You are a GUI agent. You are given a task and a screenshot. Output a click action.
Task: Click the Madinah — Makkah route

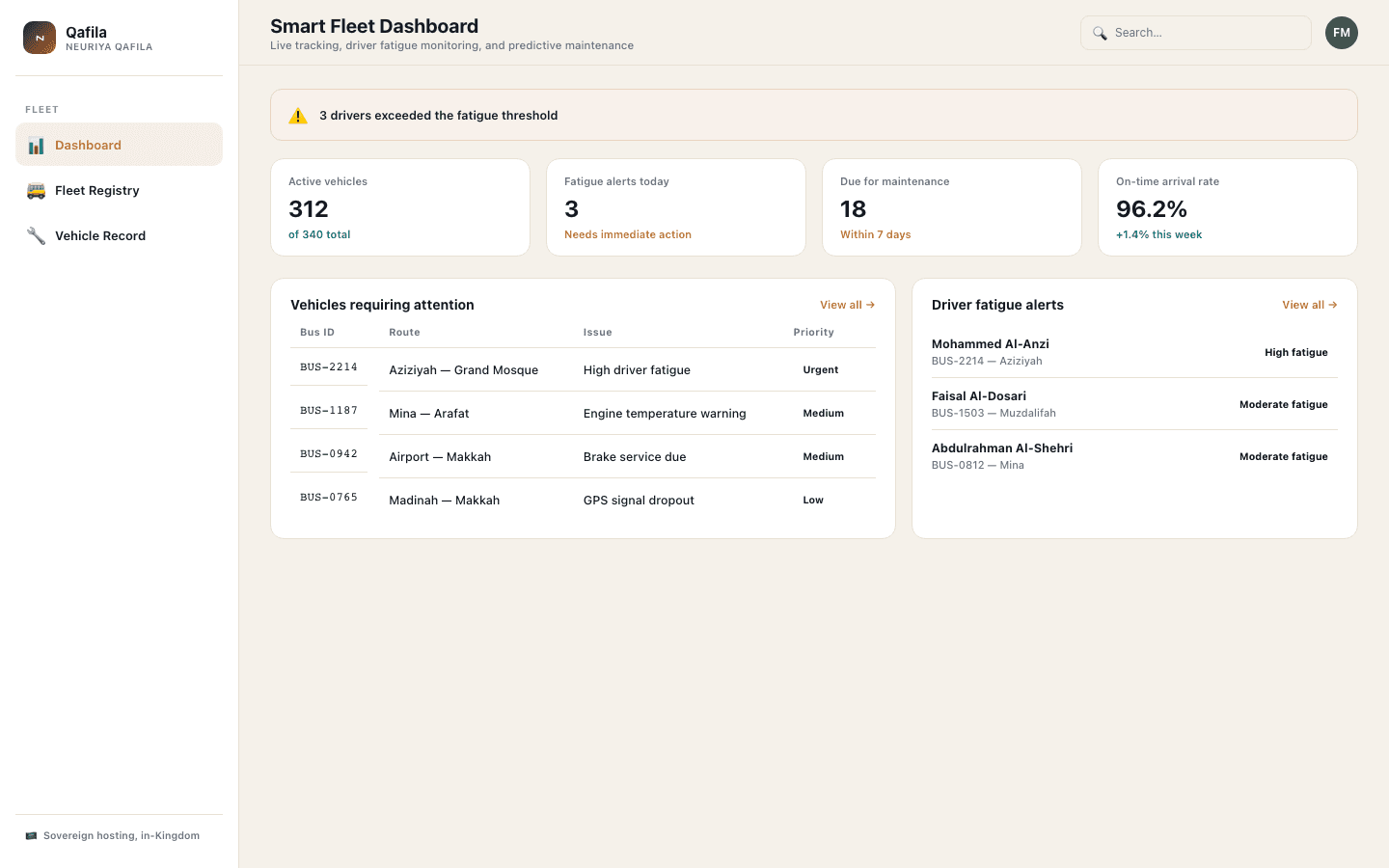pos(445,501)
